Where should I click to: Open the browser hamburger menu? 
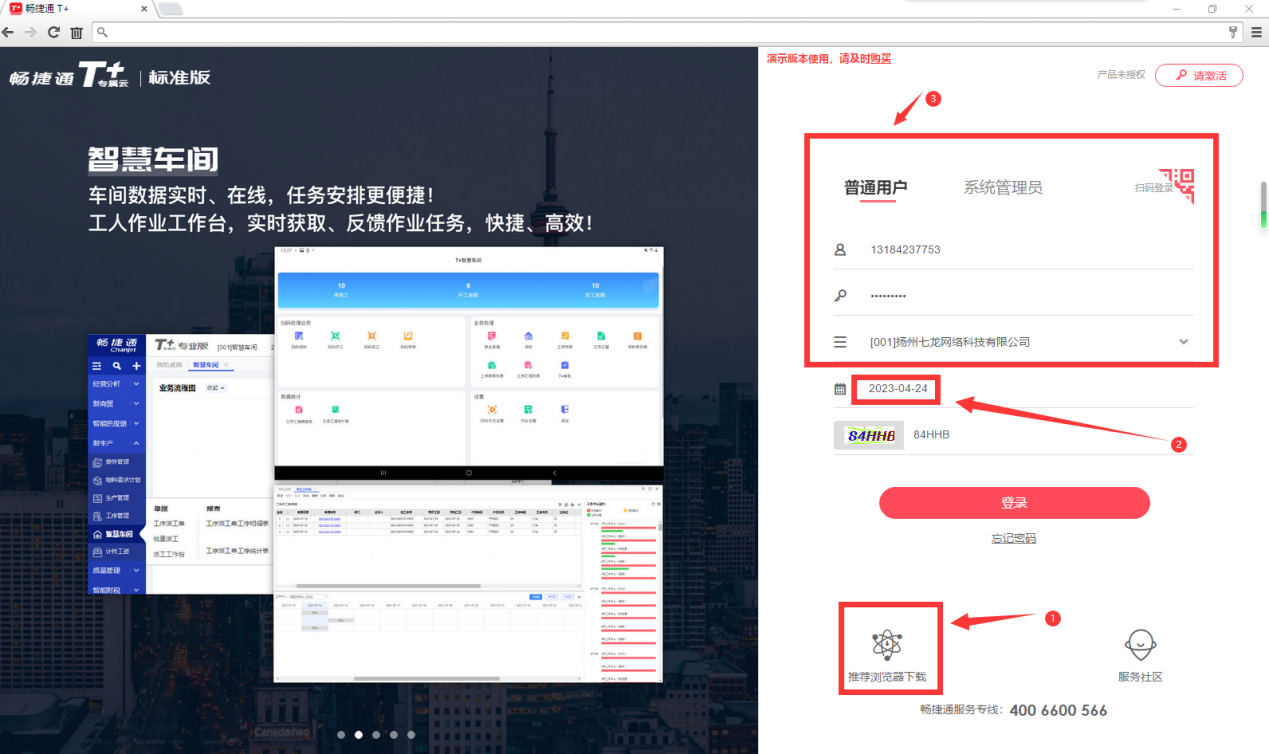1257,32
